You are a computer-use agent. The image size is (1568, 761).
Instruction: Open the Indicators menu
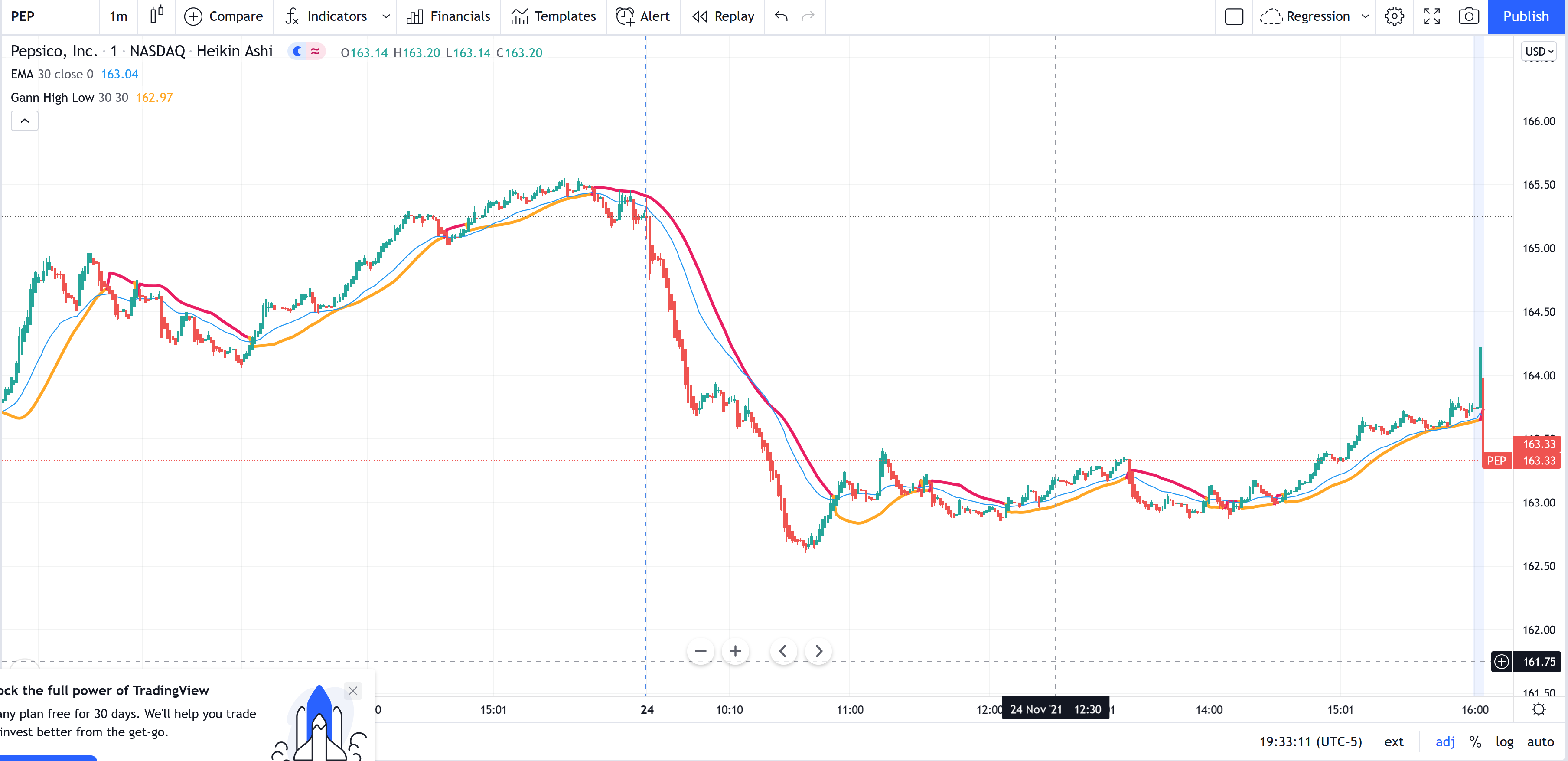coord(326,16)
